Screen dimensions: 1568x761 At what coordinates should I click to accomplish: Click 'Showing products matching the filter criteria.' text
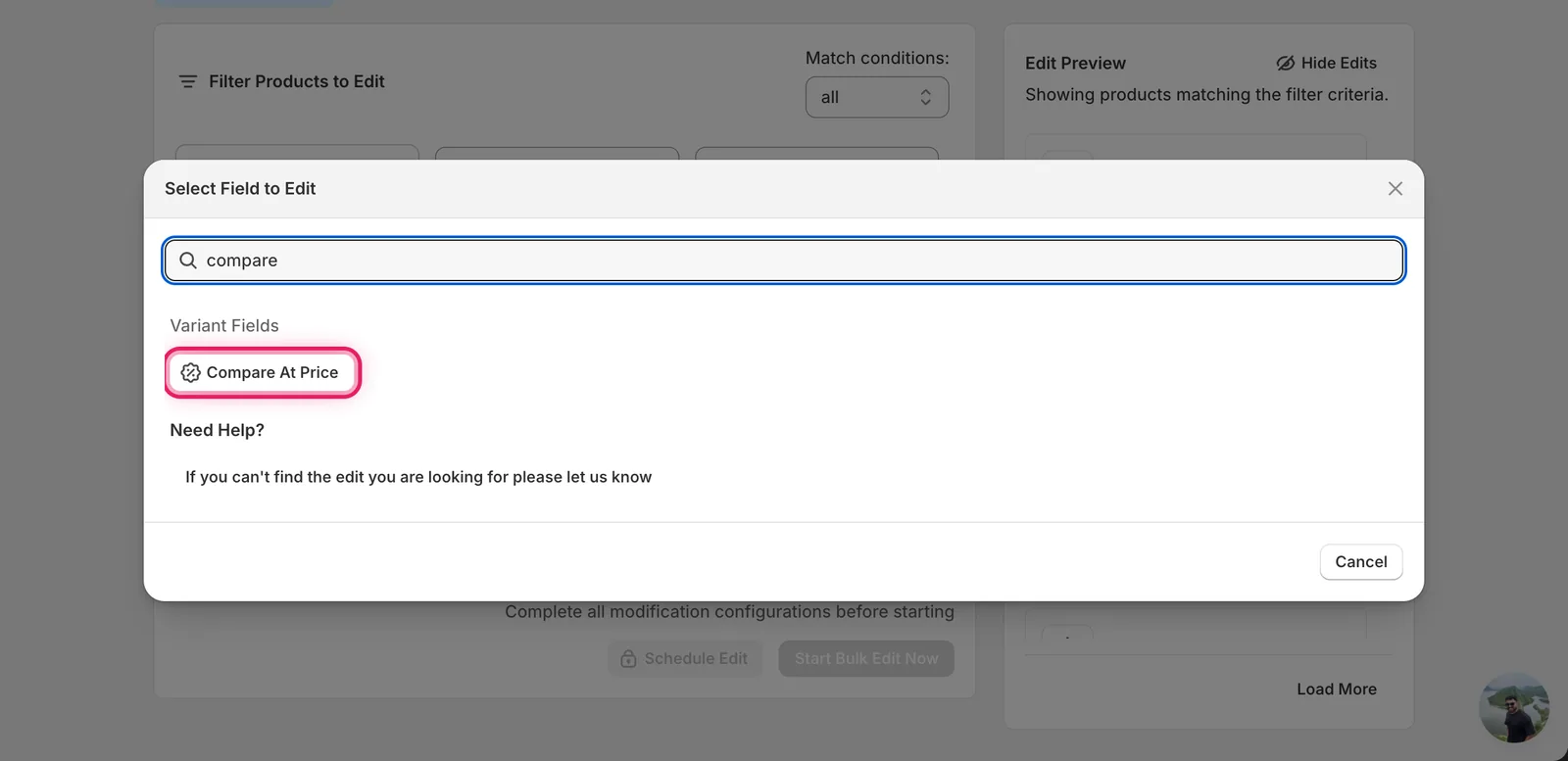(x=1206, y=95)
